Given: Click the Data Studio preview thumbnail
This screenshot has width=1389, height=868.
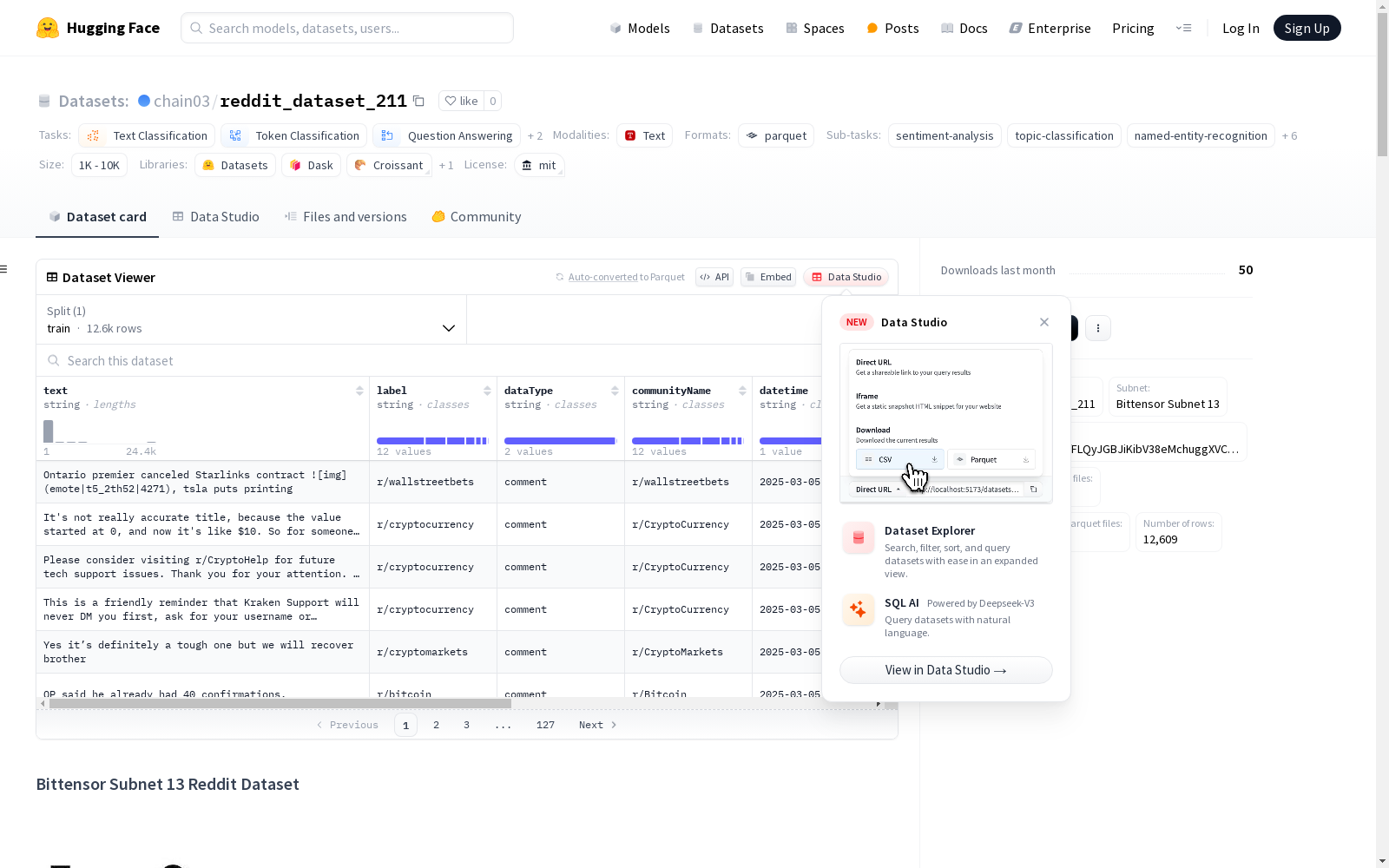Looking at the screenshot, I should point(946,424).
